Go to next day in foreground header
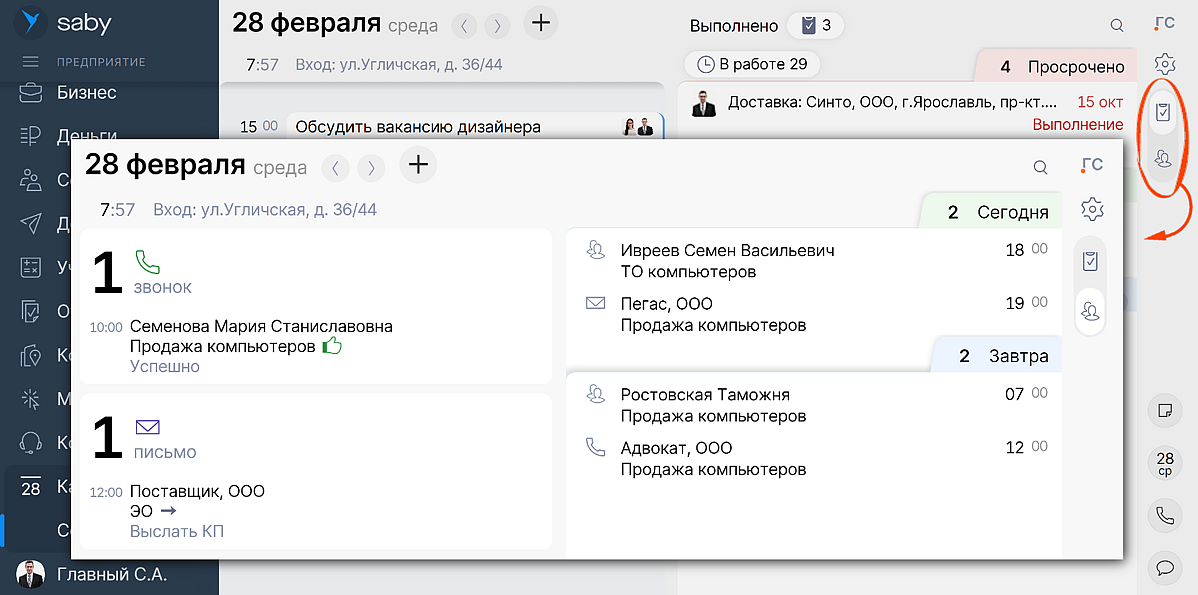Viewport: 1198px width, 595px height. pos(371,168)
